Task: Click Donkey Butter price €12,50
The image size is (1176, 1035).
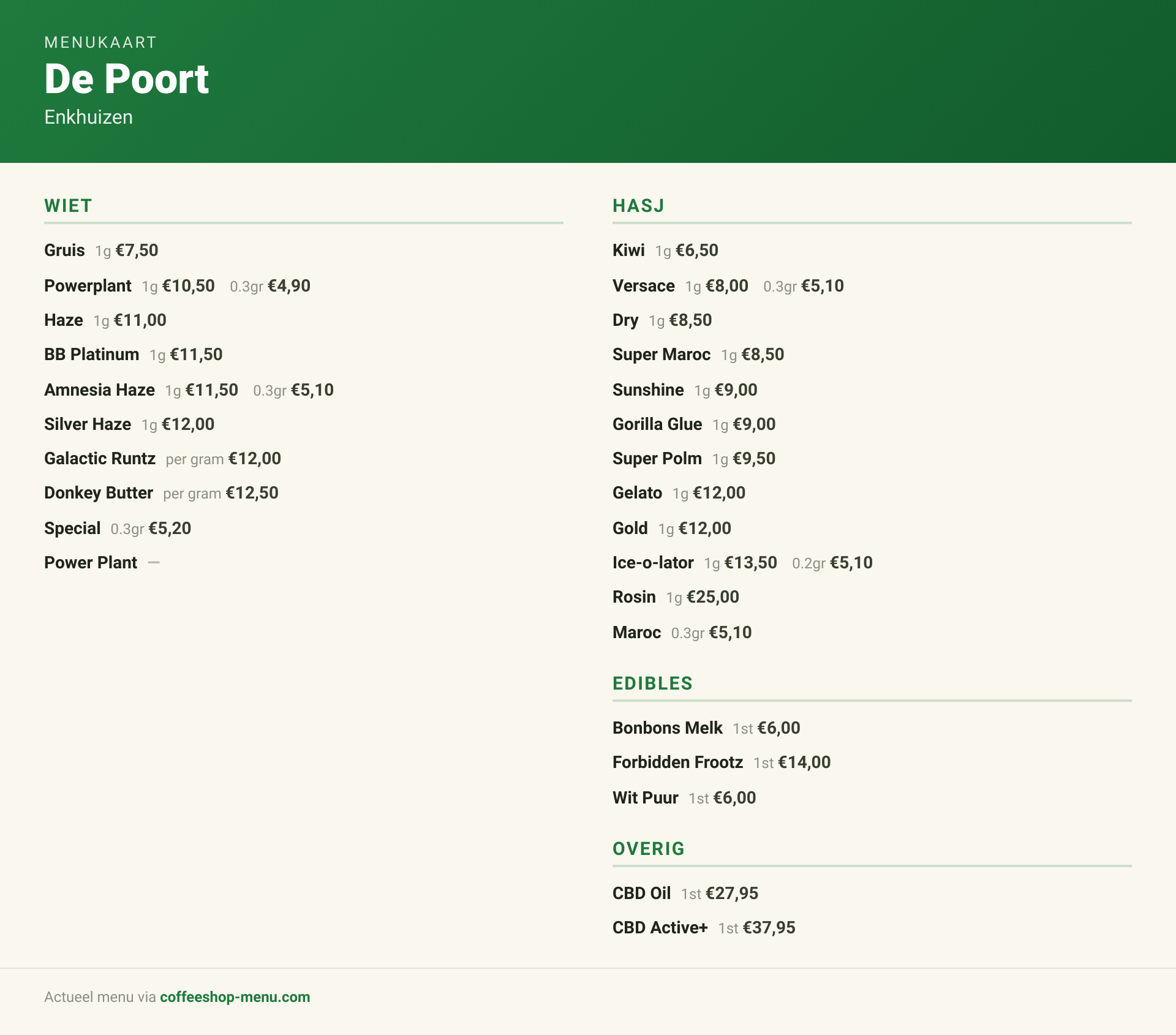Action: coord(252,493)
